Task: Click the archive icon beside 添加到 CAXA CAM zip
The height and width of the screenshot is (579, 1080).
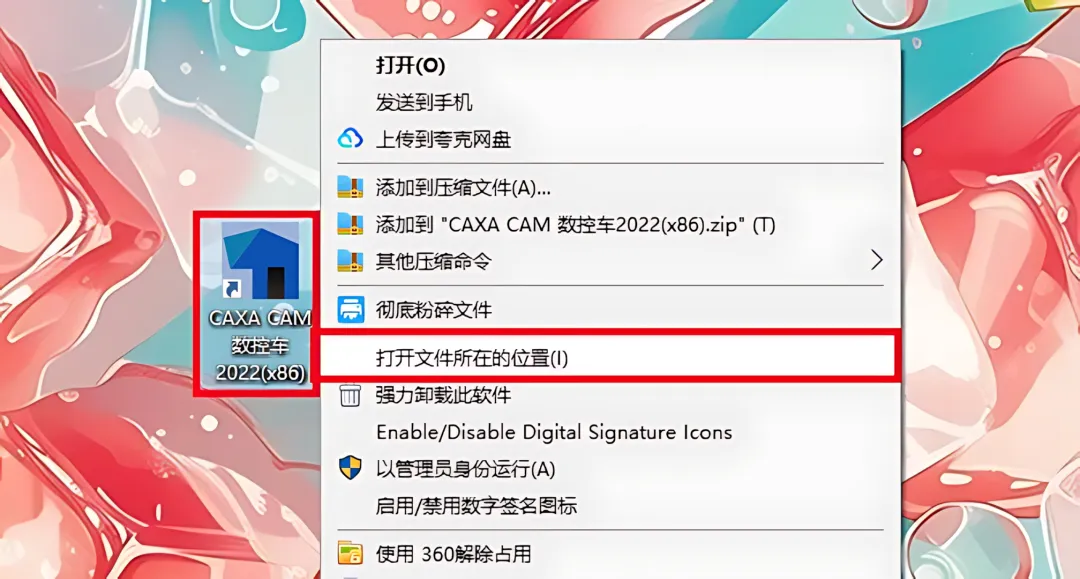Action: click(350, 224)
